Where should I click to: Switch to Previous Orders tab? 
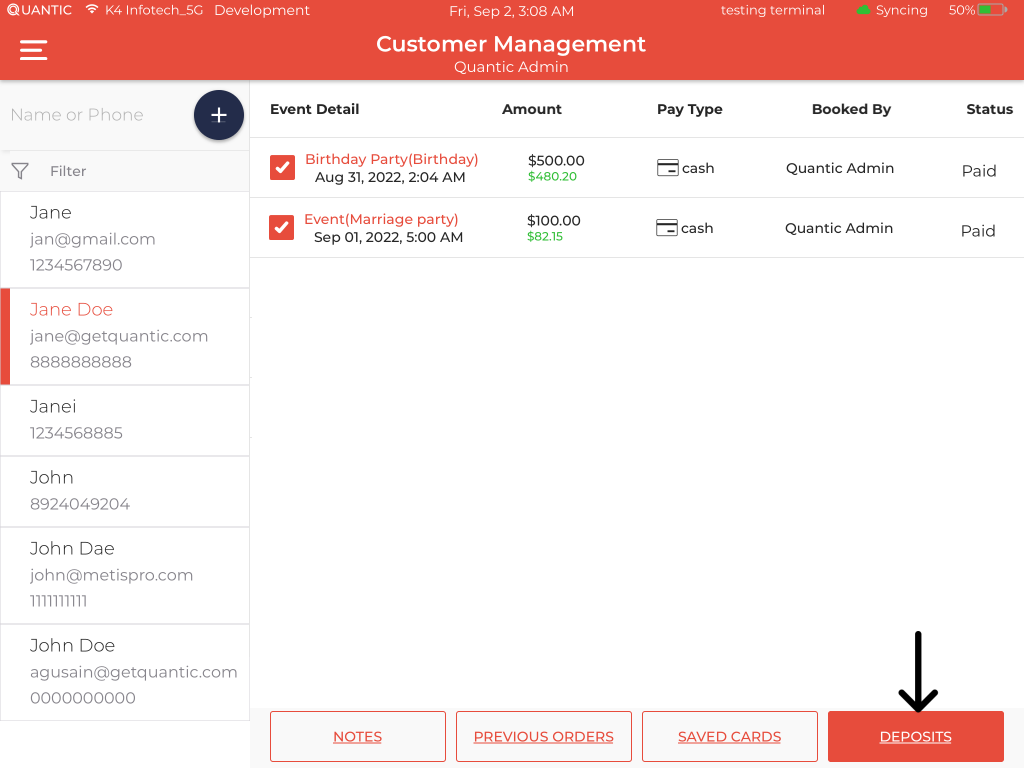click(543, 737)
